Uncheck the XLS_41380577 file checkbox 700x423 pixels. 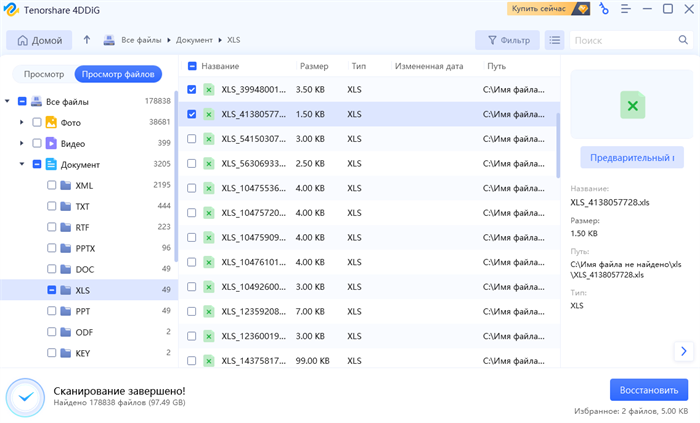tap(192, 114)
